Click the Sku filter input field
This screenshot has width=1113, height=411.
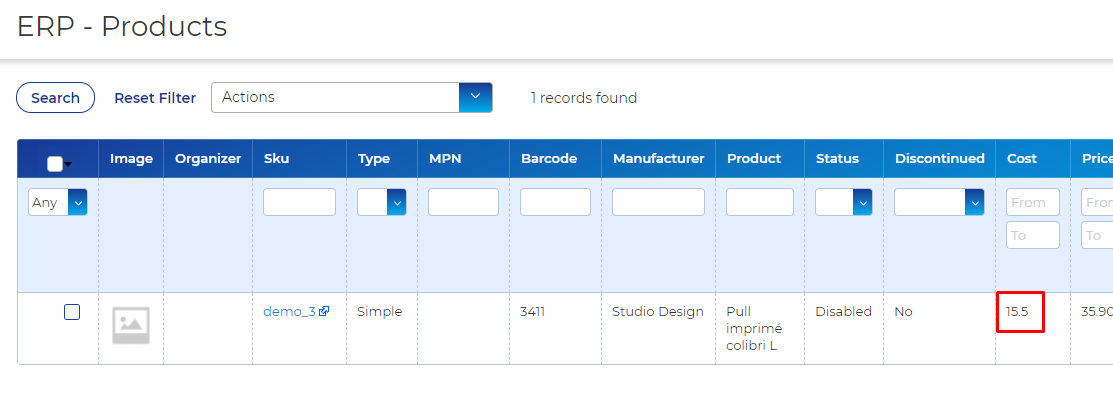[x=299, y=202]
